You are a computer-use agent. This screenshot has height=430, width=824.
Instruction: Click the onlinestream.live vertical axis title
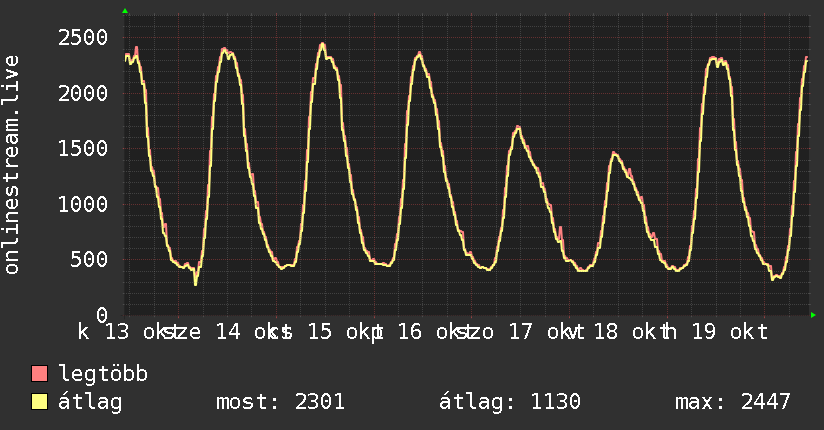(x=12, y=165)
